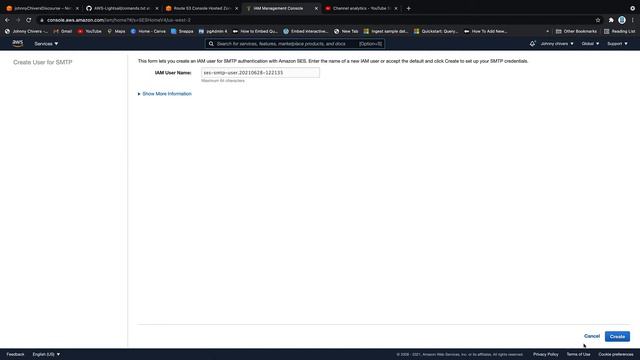This screenshot has width=640, height=360.
Task: Close the IAM Management Console tab
Action: tap(316, 8)
